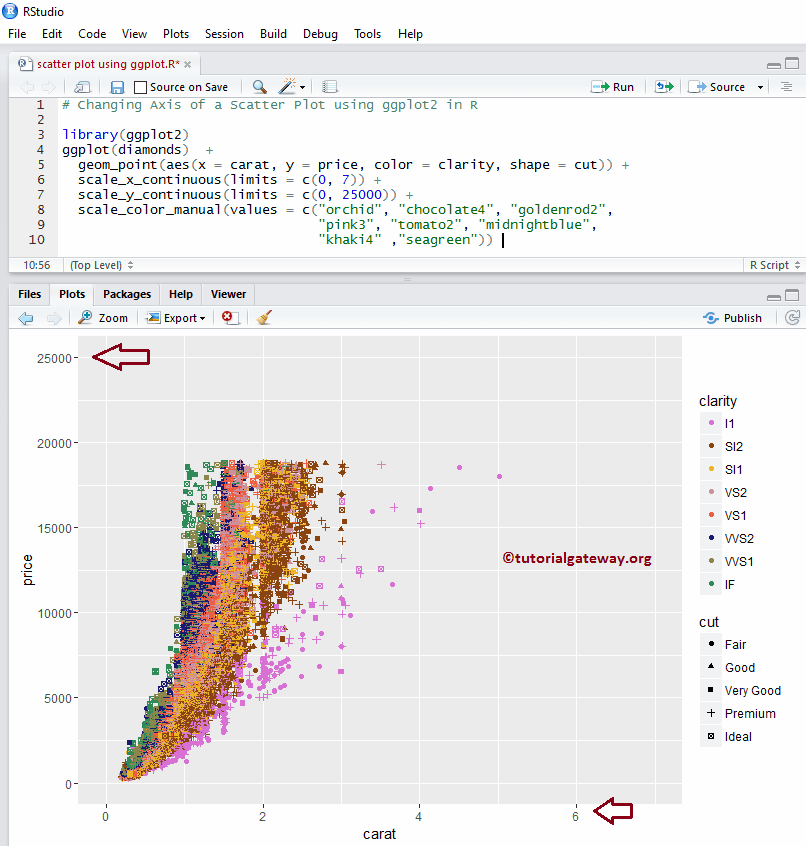Click the Publish button

tap(733, 318)
